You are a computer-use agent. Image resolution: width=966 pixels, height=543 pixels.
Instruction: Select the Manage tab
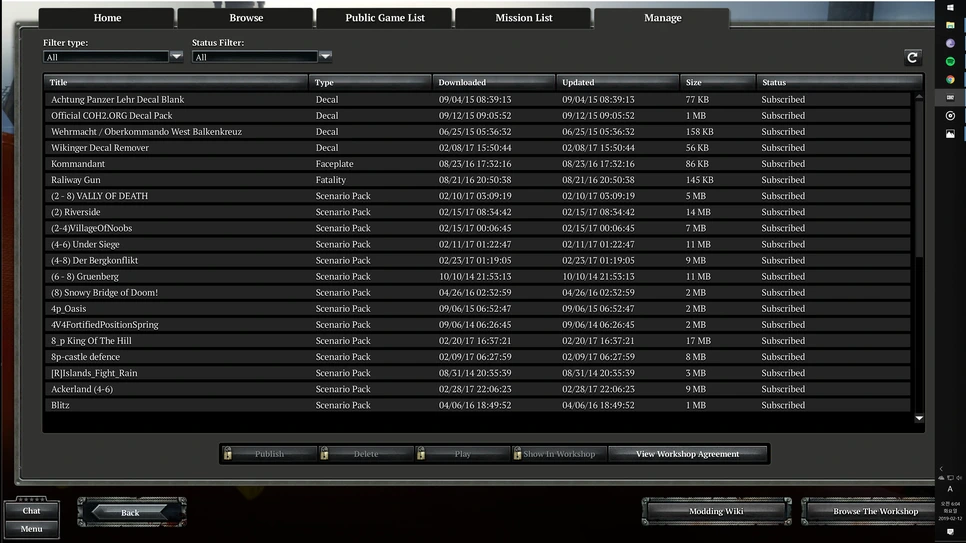coord(662,18)
